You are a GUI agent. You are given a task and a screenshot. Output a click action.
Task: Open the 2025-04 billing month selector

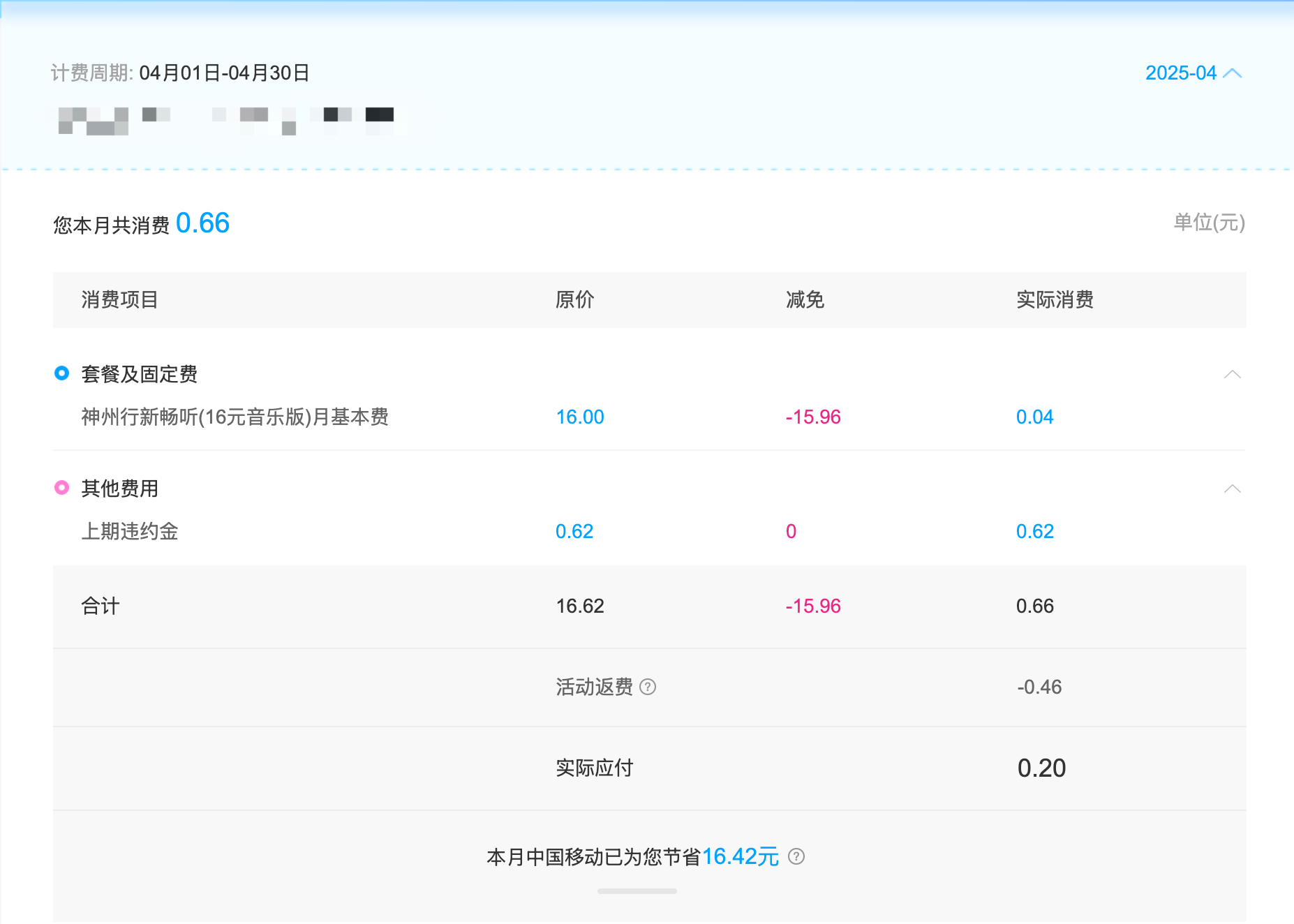pos(1193,73)
